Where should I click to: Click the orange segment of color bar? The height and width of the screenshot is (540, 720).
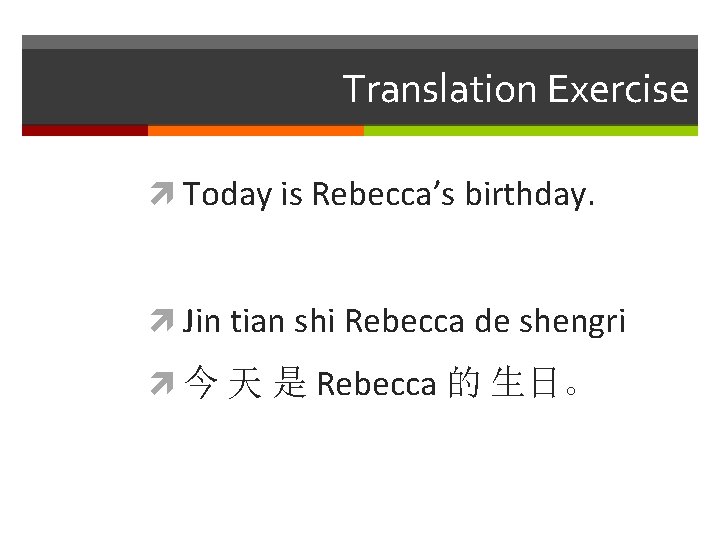256,130
